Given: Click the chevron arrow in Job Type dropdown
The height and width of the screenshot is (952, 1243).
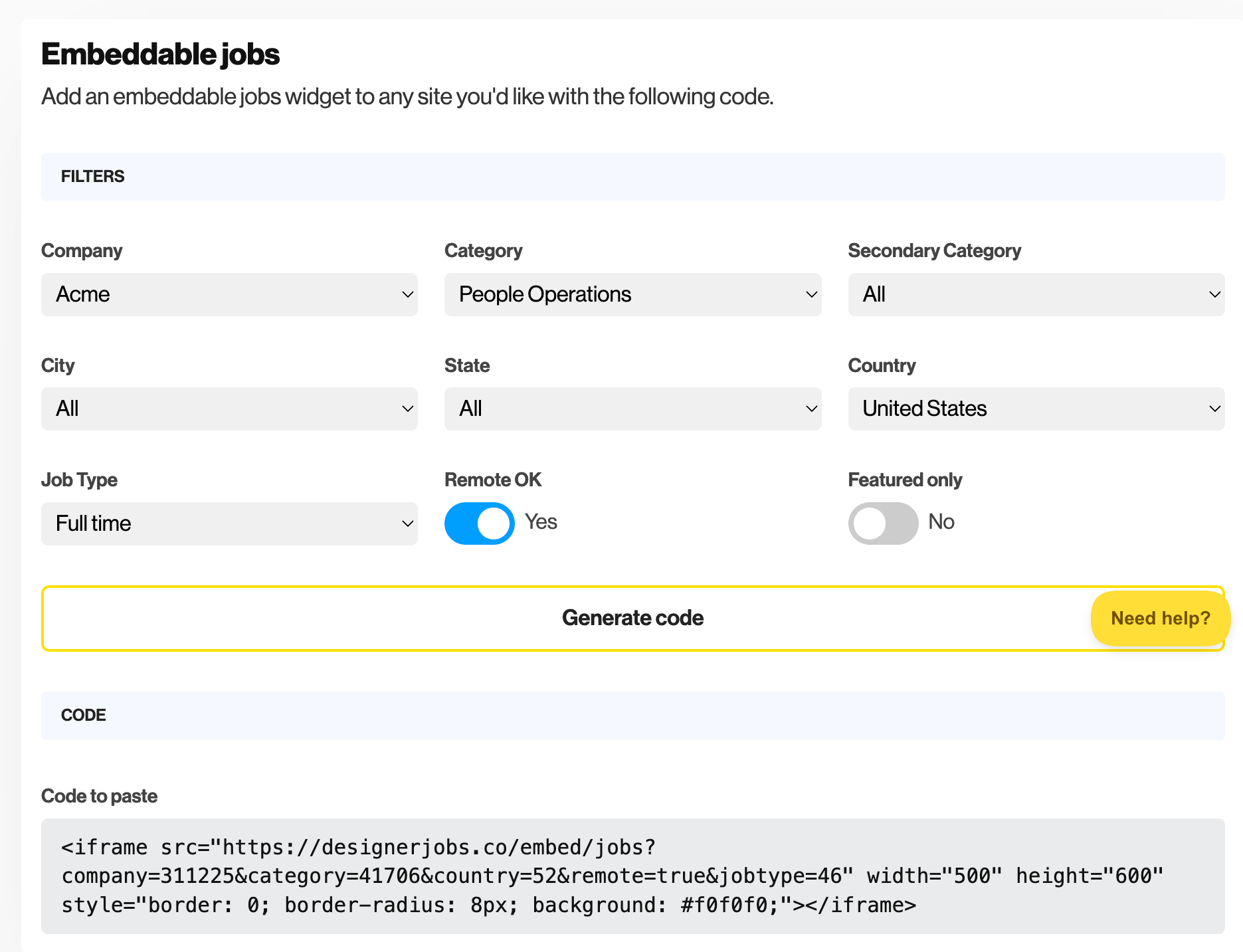Looking at the screenshot, I should coord(408,524).
